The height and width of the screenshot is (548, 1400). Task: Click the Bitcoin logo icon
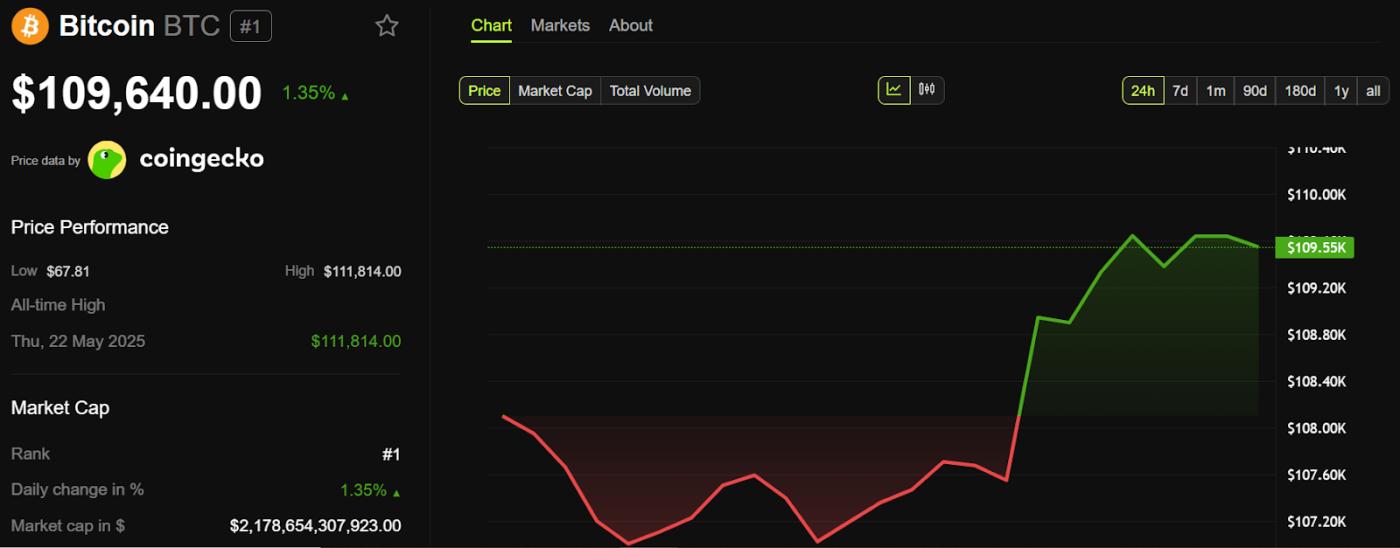30,26
